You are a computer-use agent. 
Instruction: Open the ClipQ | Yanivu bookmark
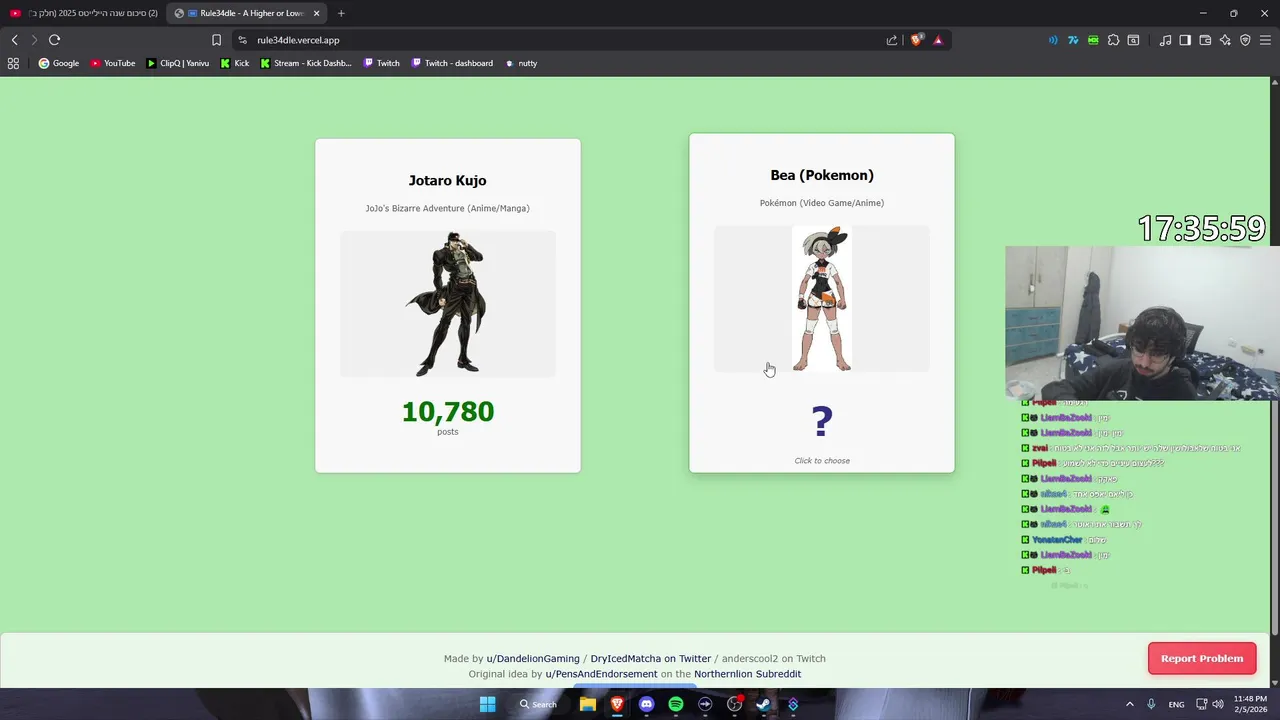coord(178,63)
